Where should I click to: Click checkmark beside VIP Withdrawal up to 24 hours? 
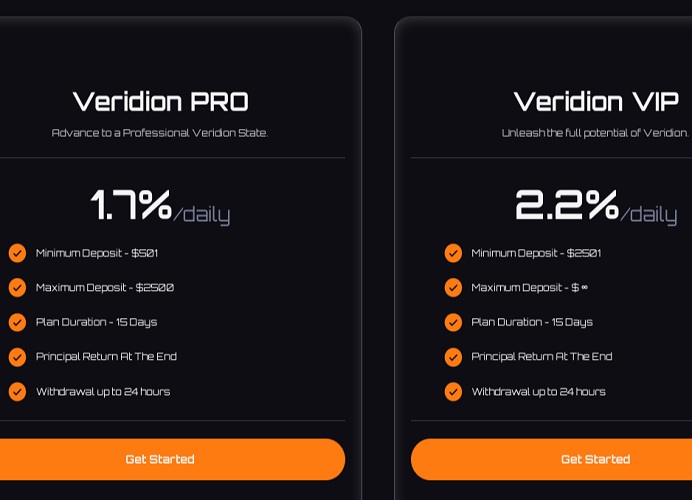[453, 391]
